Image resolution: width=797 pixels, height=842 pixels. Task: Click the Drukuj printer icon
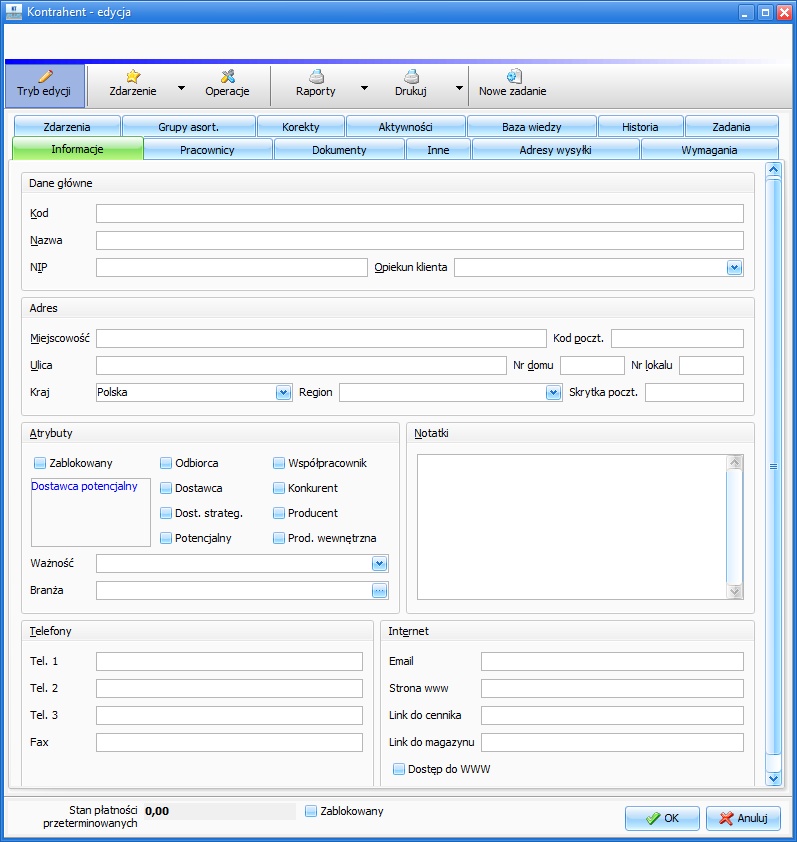411,76
